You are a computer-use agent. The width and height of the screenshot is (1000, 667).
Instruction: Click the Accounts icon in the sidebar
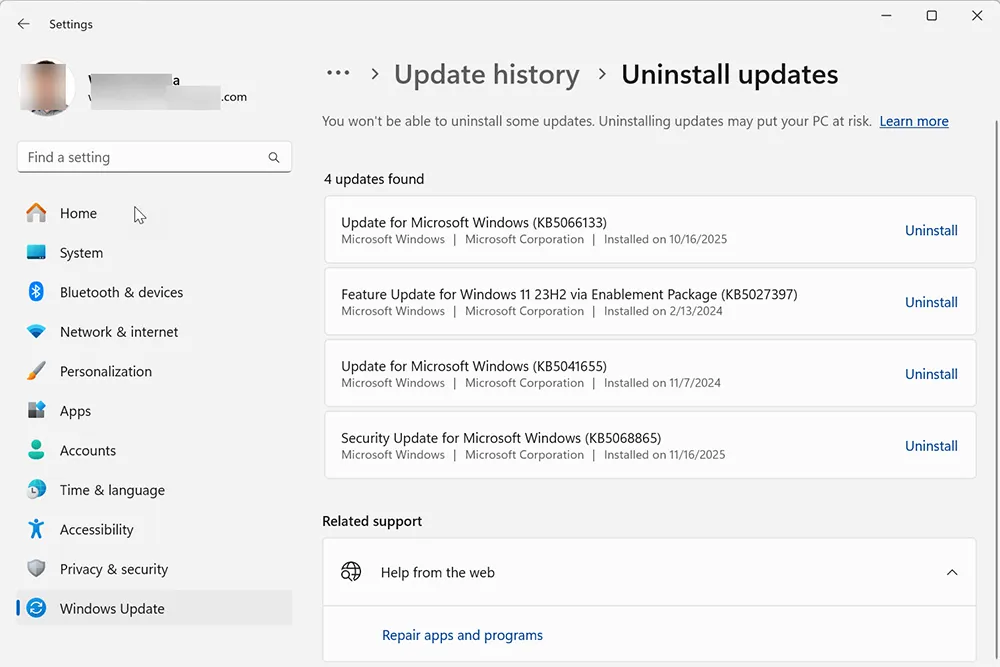36,450
